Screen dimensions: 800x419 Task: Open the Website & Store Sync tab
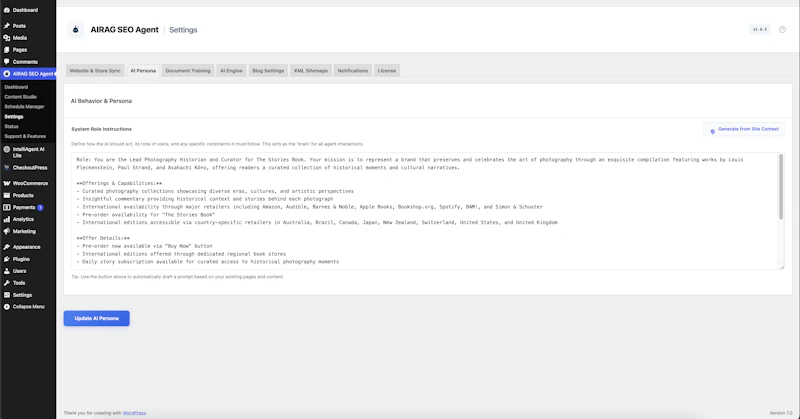[95, 70]
